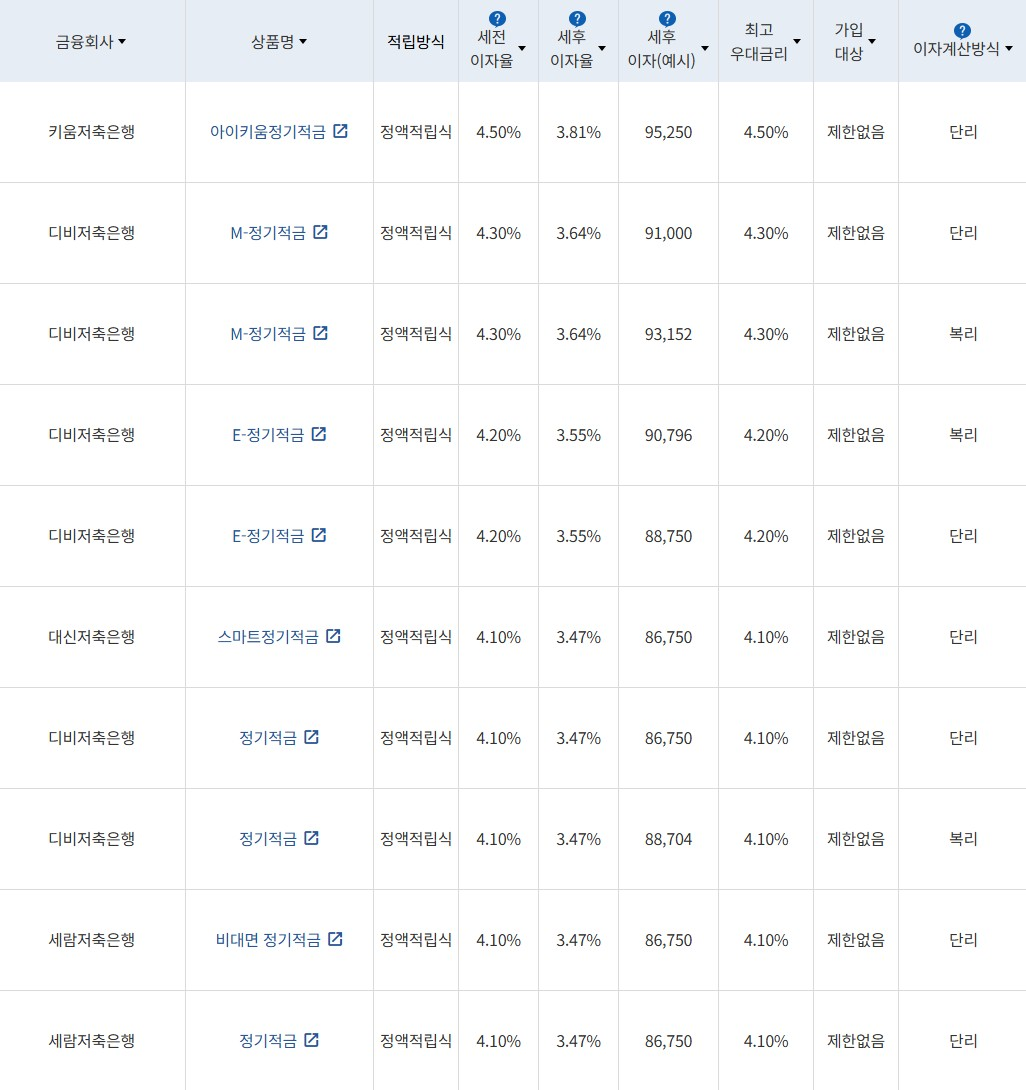Open external link icon for 스마트정기적금
Screen dimensions: 1026x1090
333,636
